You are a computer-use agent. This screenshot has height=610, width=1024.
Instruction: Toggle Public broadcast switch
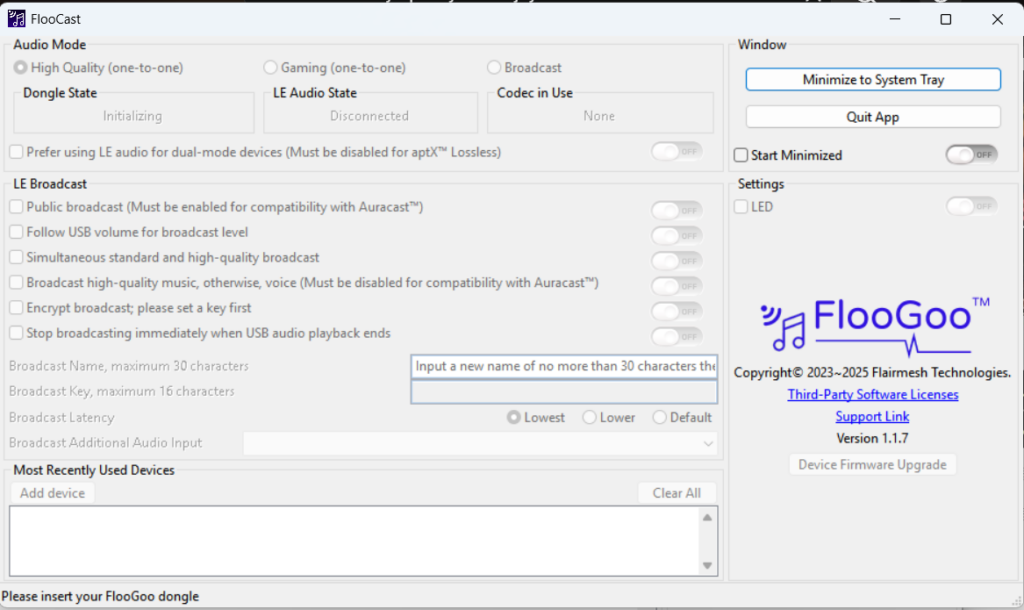click(677, 210)
